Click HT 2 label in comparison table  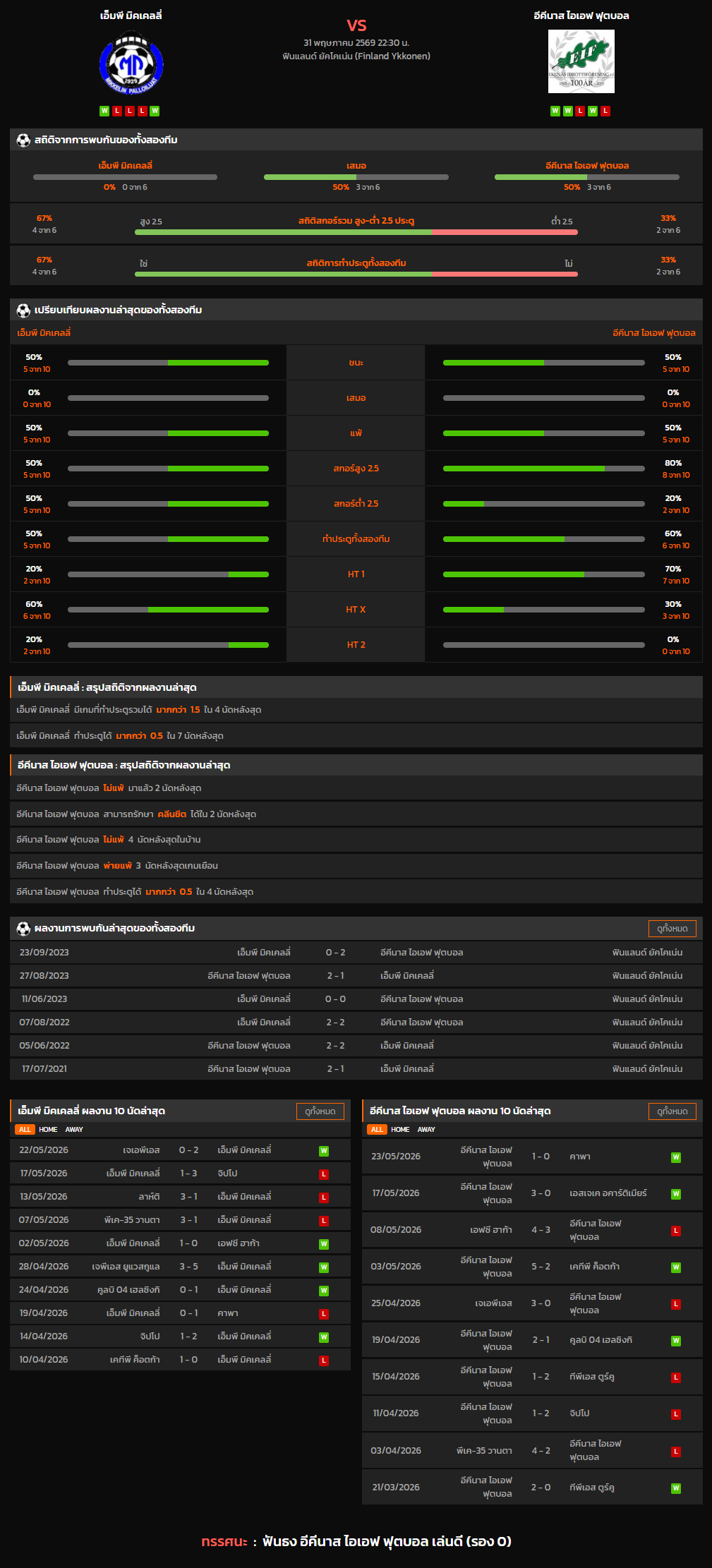click(356, 645)
